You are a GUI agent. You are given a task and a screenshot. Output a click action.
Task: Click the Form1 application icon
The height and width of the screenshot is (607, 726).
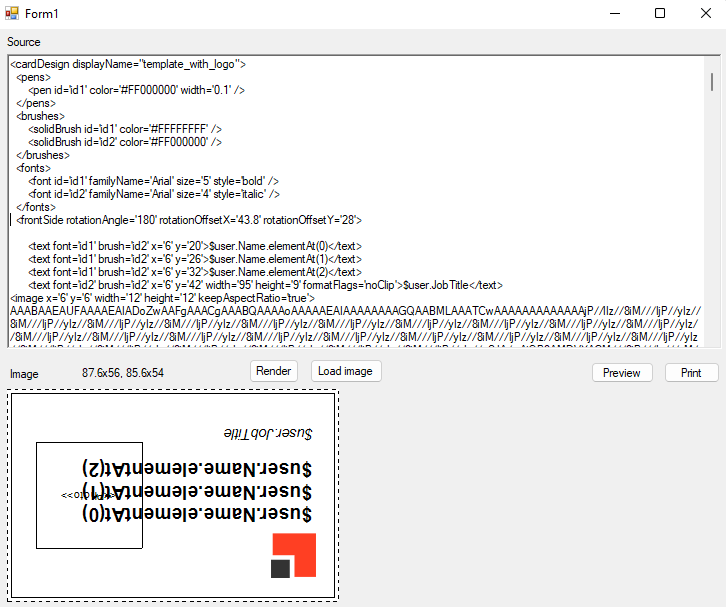click(12, 13)
